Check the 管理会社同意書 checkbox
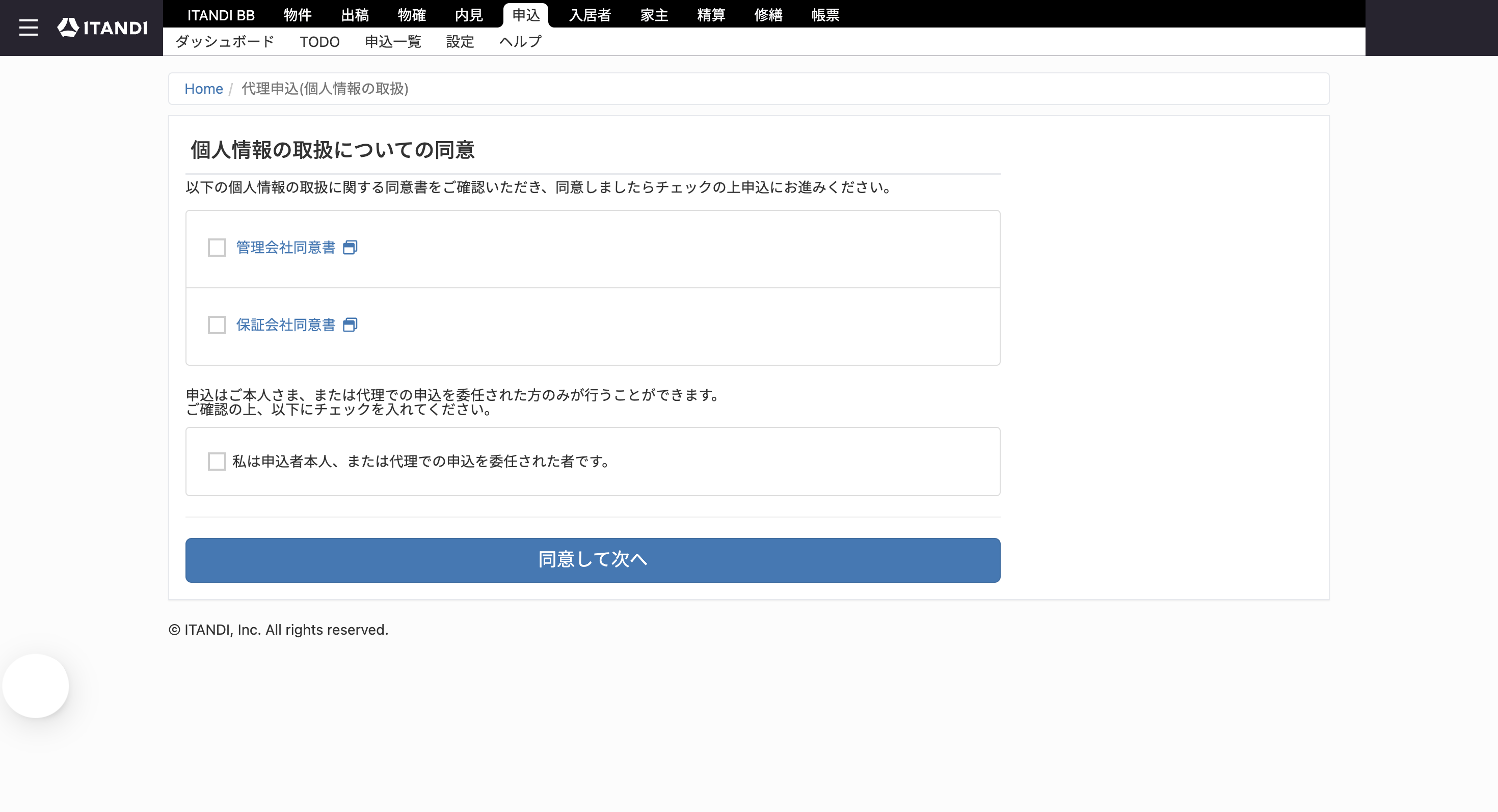The image size is (1498, 812). [x=217, y=248]
